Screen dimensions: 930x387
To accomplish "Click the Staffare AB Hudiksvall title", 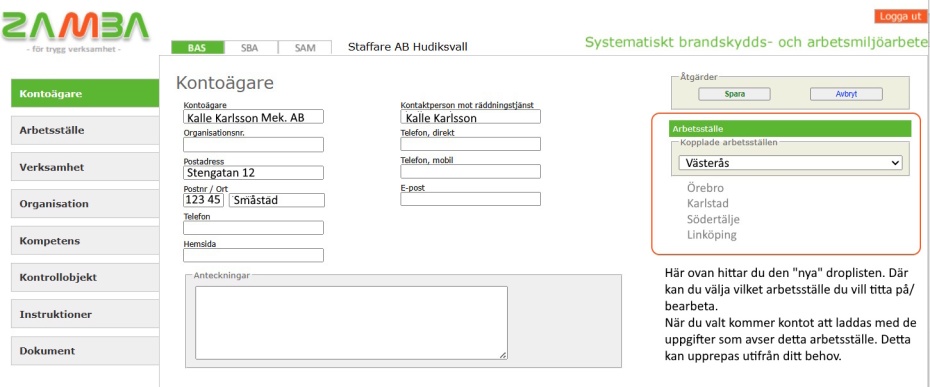I will [x=407, y=47].
